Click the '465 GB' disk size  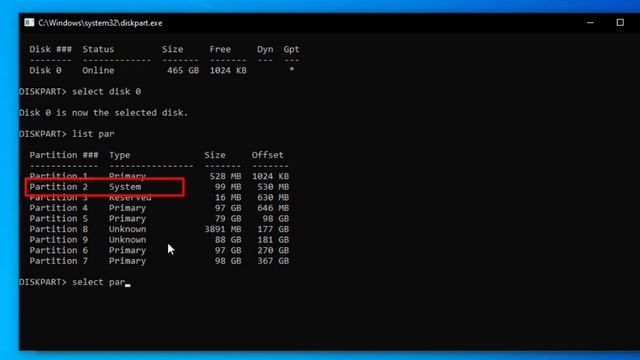(183, 71)
